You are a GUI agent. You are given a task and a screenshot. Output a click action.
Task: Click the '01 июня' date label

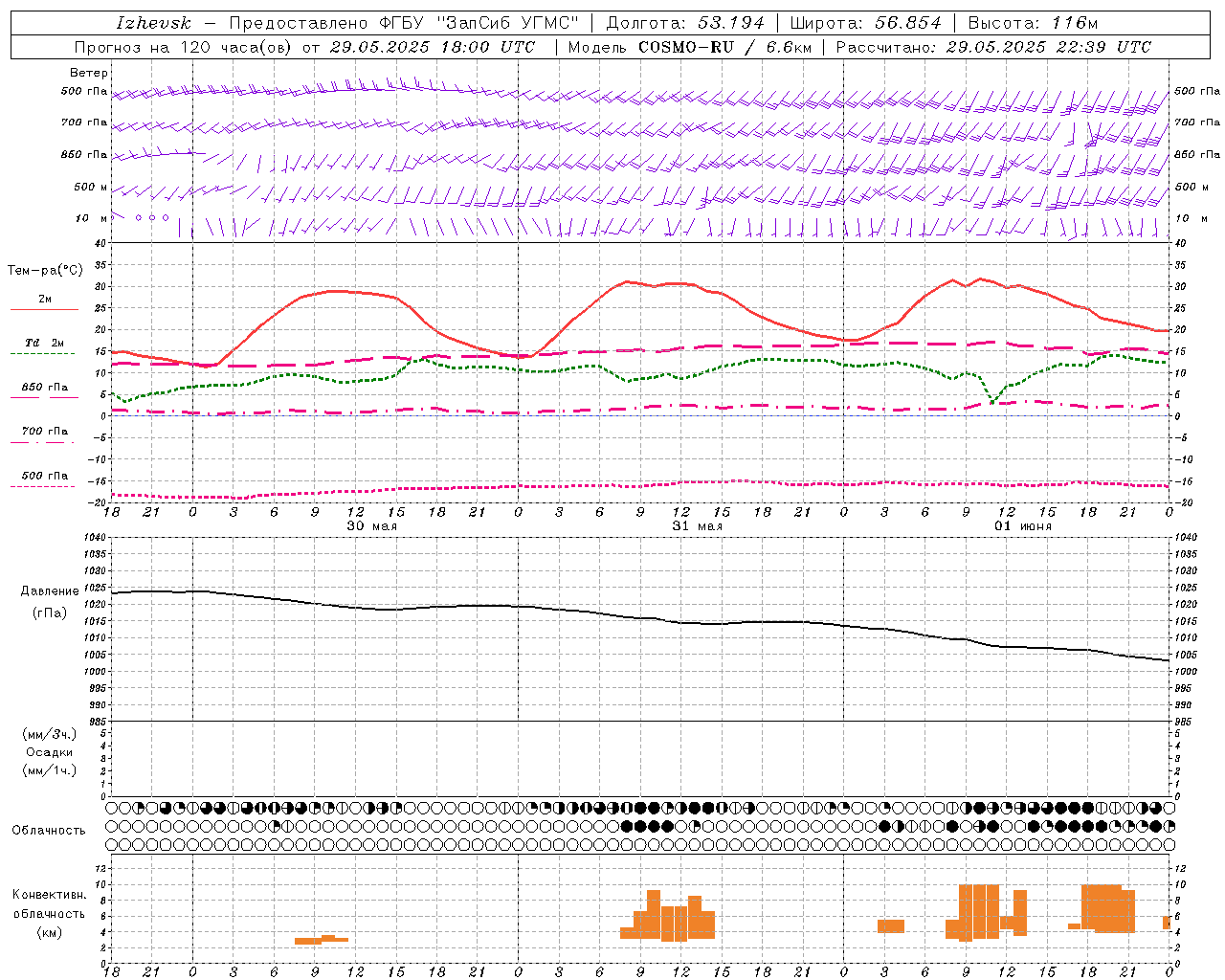(1022, 525)
